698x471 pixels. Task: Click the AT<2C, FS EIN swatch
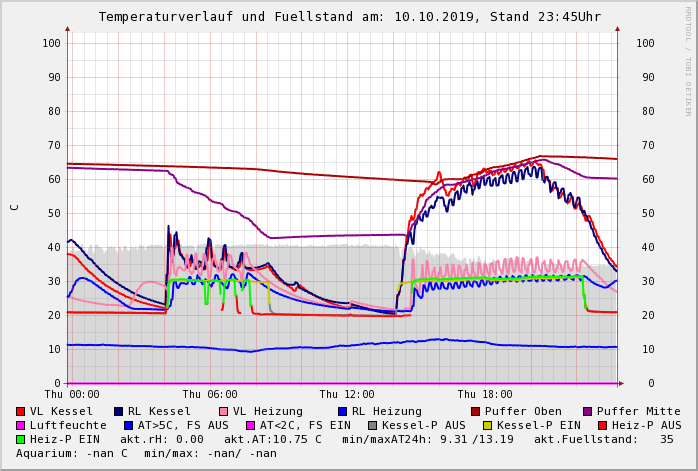251,425
